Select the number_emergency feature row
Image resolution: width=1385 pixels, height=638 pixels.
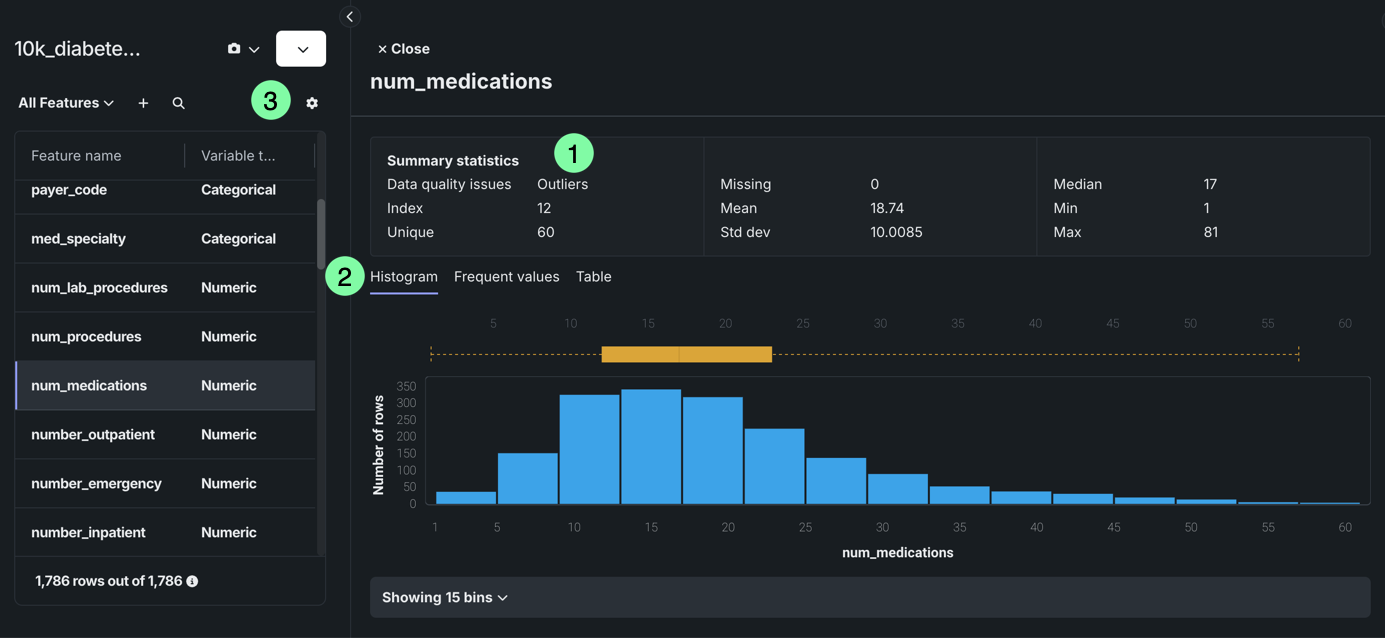click(x=96, y=484)
